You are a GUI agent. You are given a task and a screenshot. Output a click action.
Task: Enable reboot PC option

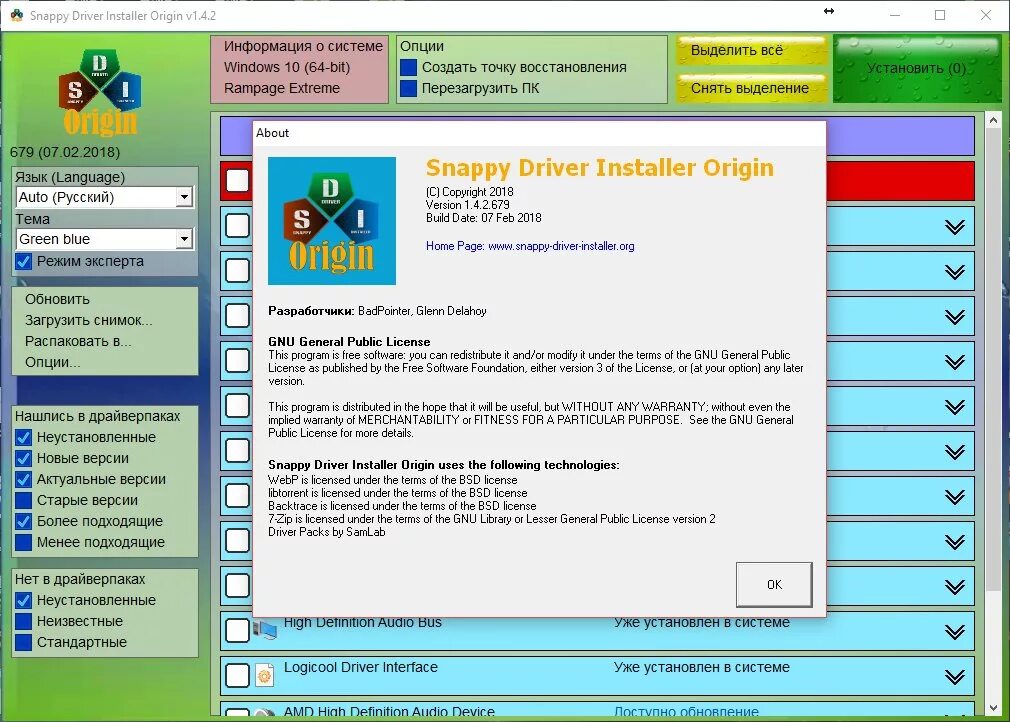408,88
